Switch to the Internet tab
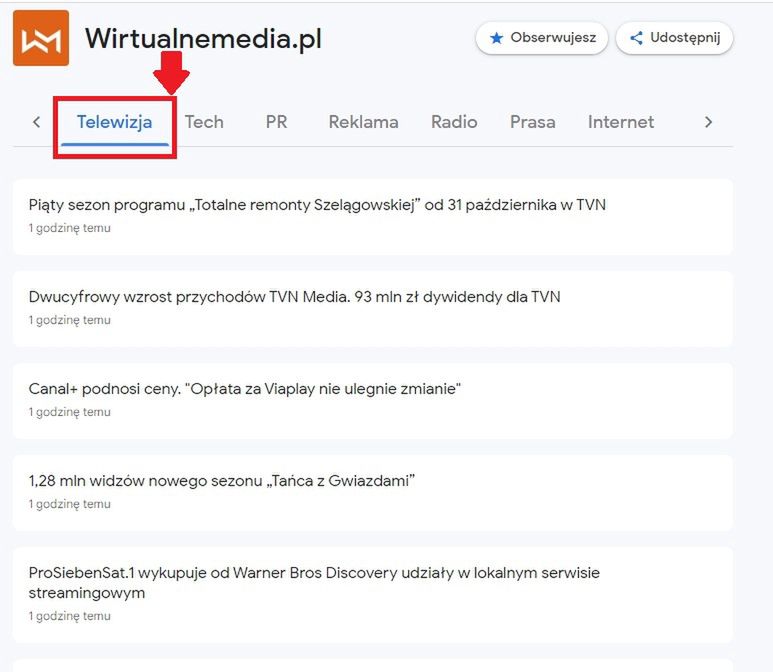The height and width of the screenshot is (672, 773). click(x=621, y=122)
